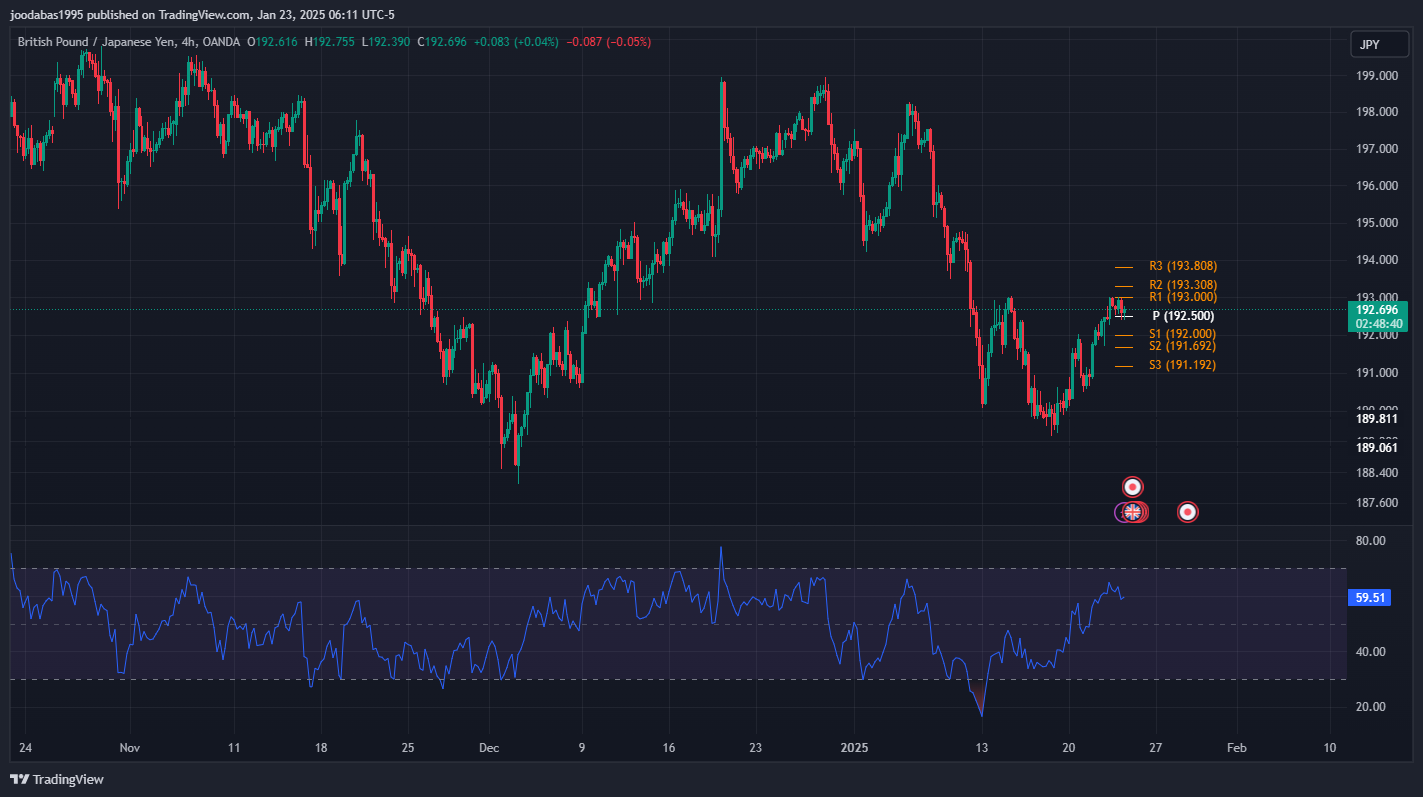Click the 187.600 price axis label
This screenshot has height=797, width=1423.
click(1377, 503)
